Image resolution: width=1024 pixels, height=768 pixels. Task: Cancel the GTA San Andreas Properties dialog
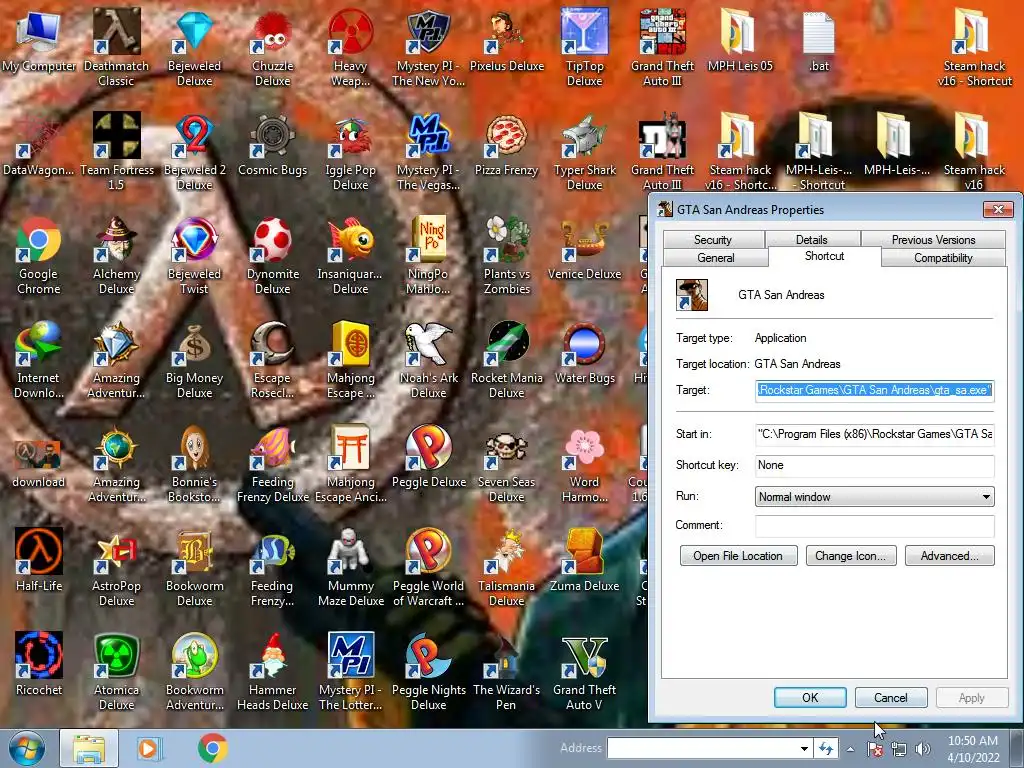[891, 697]
